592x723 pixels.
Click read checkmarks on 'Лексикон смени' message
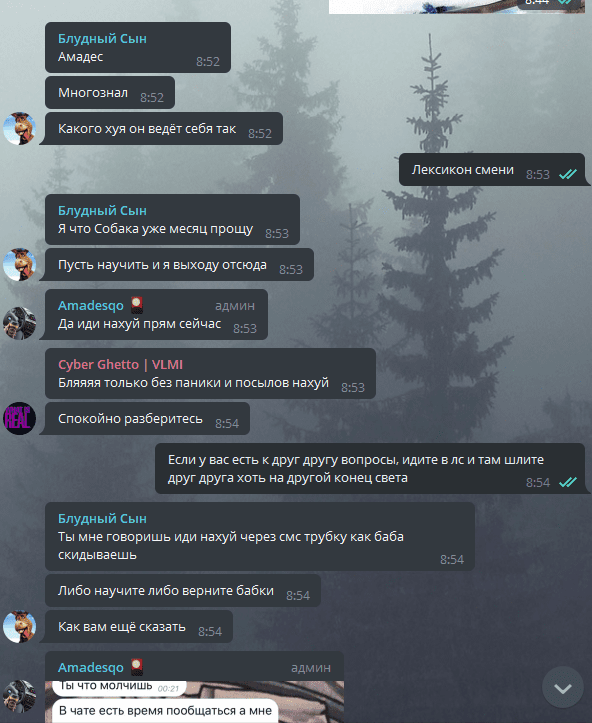pos(568,174)
